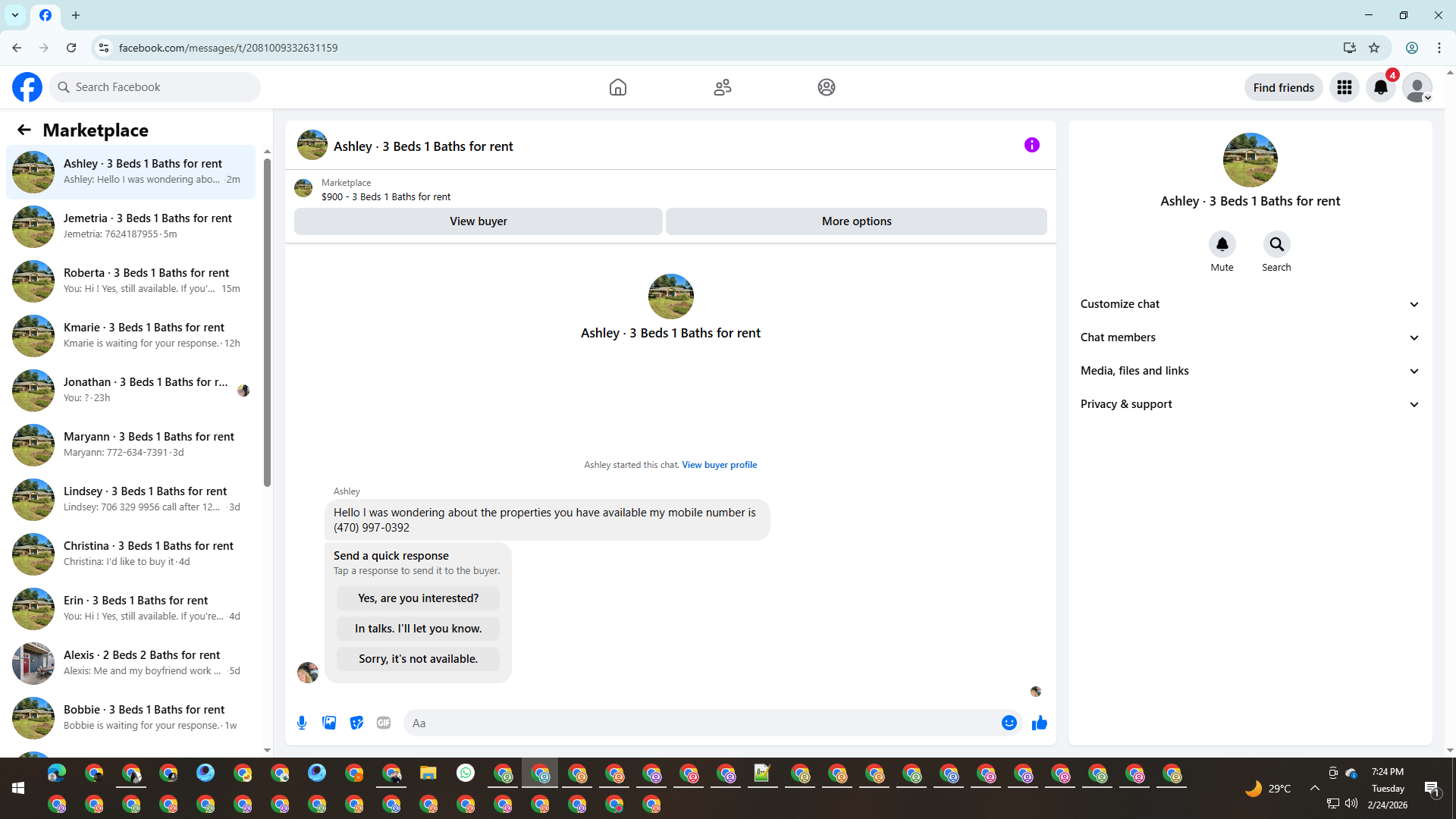This screenshot has height=819, width=1456.
Task: Send a thumbs-up like
Action: click(x=1039, y=723)
